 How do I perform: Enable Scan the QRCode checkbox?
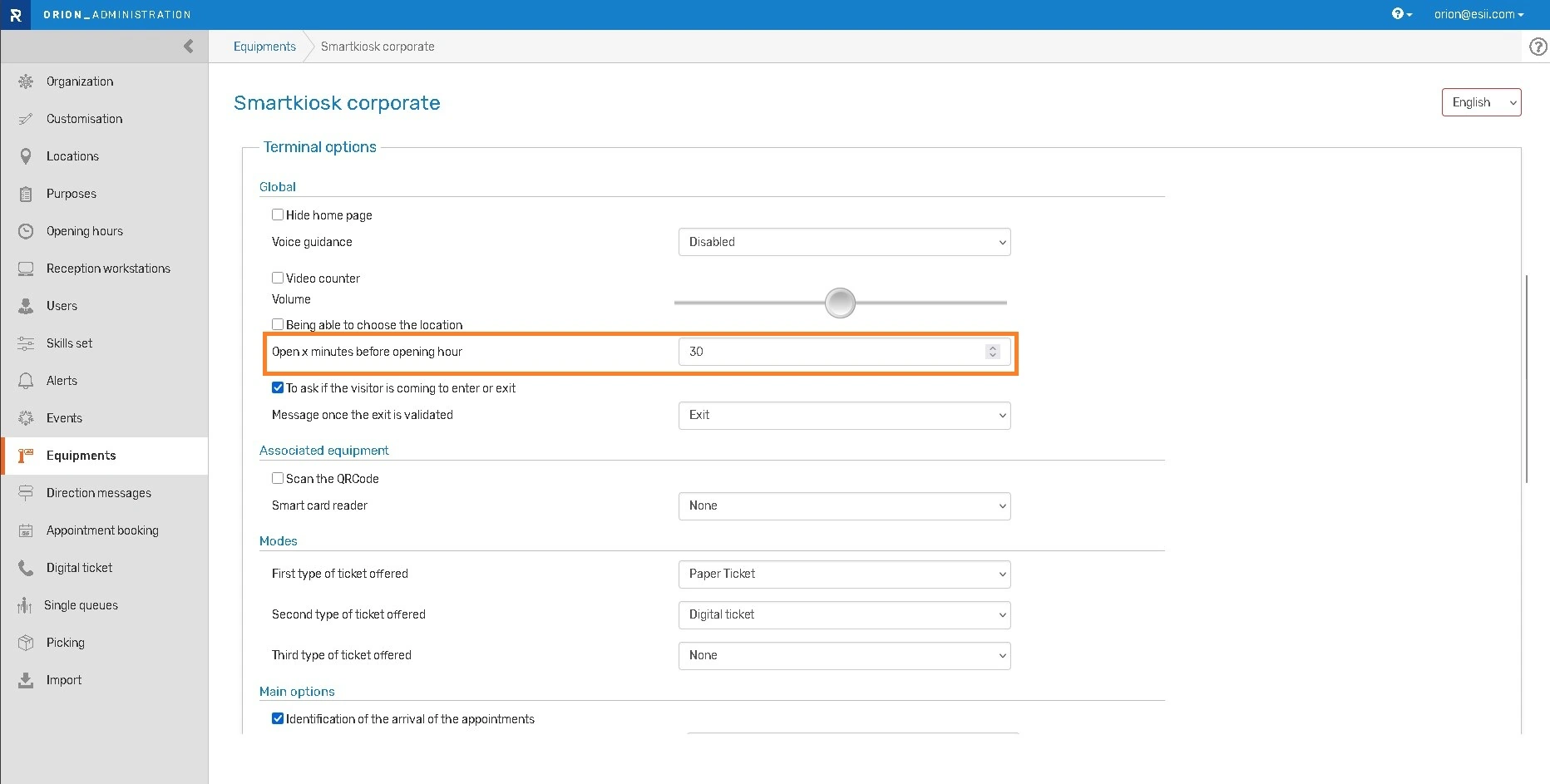click(278, 478)
